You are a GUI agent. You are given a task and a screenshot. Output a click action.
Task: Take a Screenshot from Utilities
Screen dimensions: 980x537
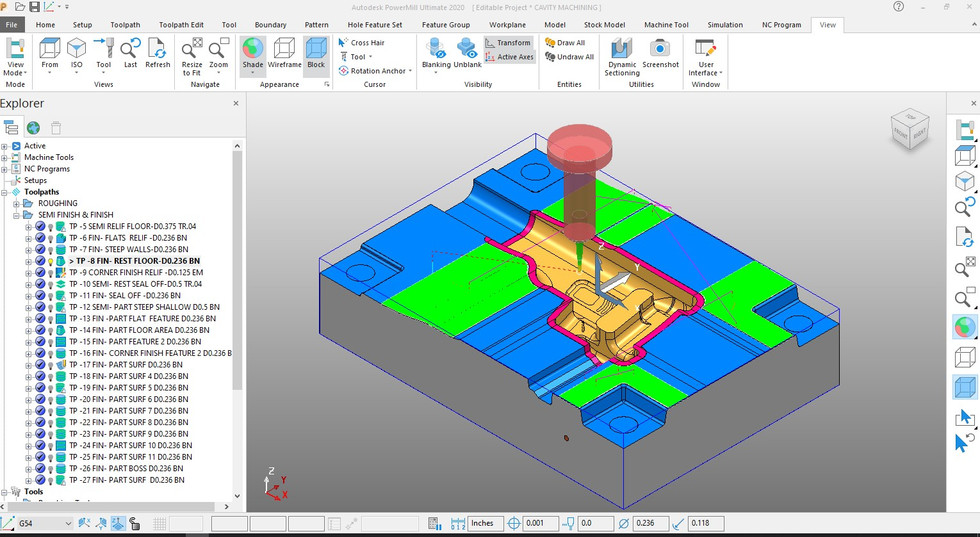tap(660, 53)
